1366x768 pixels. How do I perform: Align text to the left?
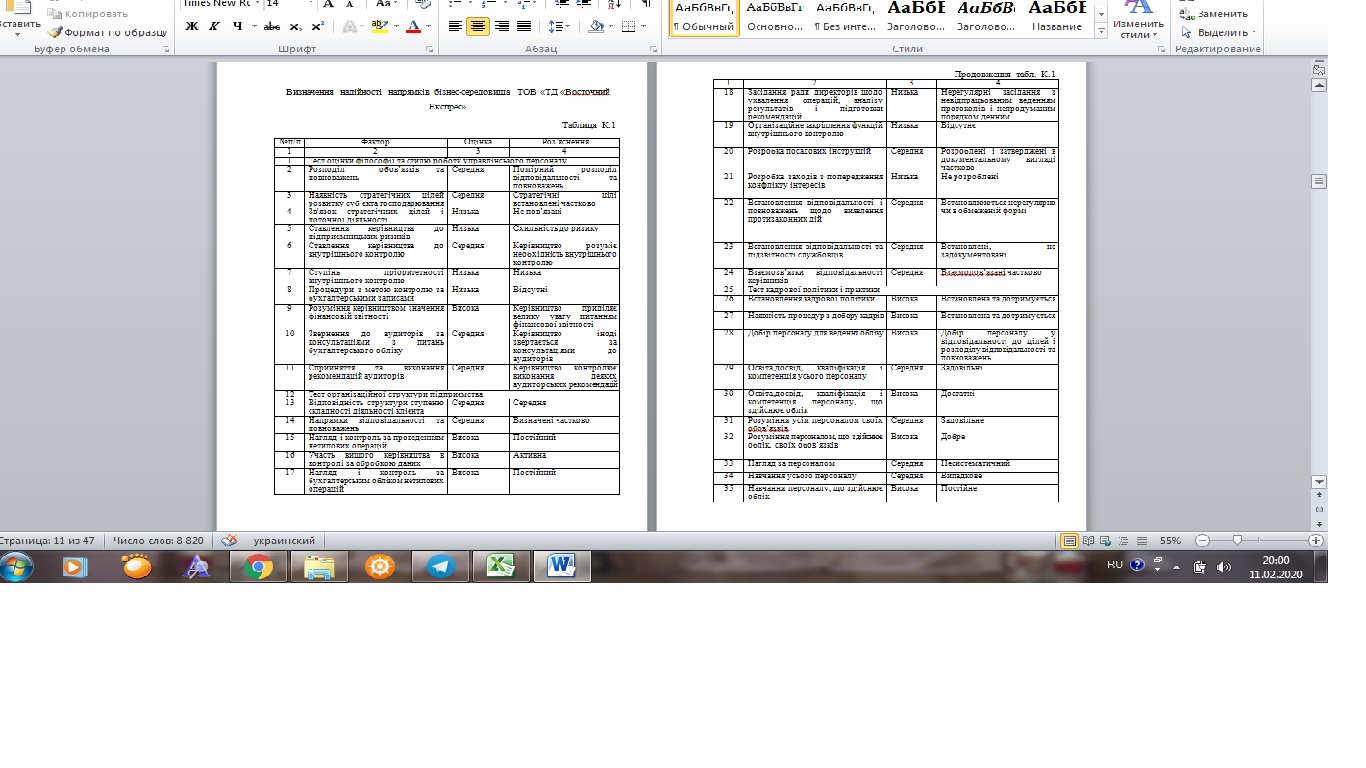pyautogui.click(x=456, y=26)
